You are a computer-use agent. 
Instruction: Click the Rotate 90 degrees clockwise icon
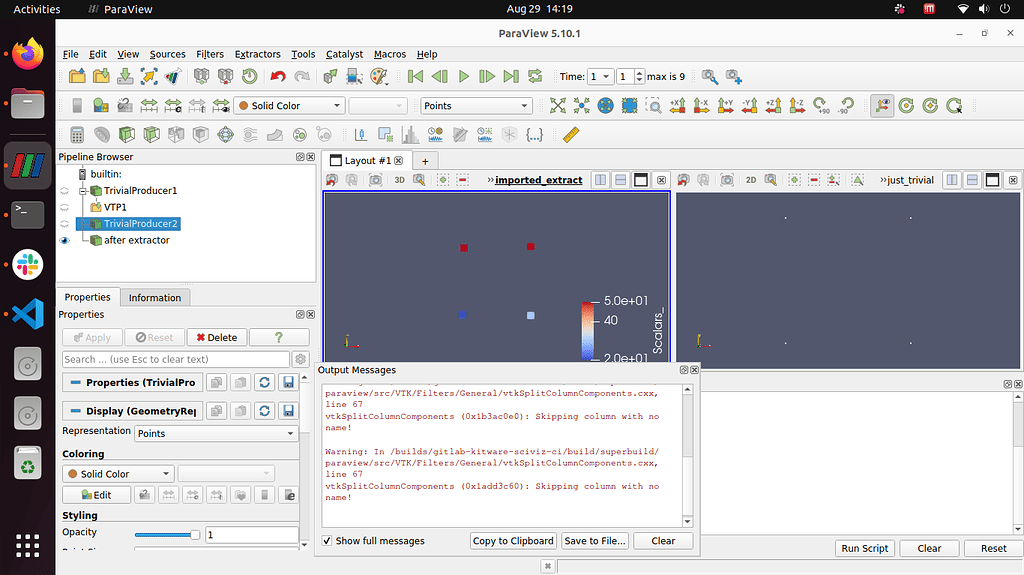pos(821,106)
